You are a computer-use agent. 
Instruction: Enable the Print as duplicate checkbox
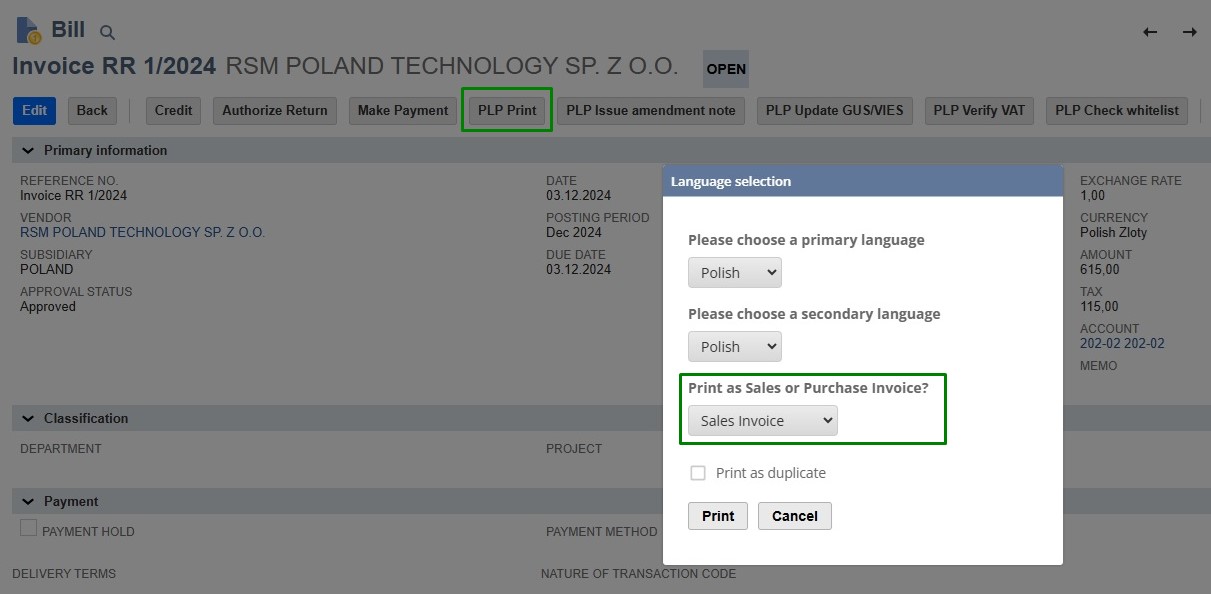point(698,473)
